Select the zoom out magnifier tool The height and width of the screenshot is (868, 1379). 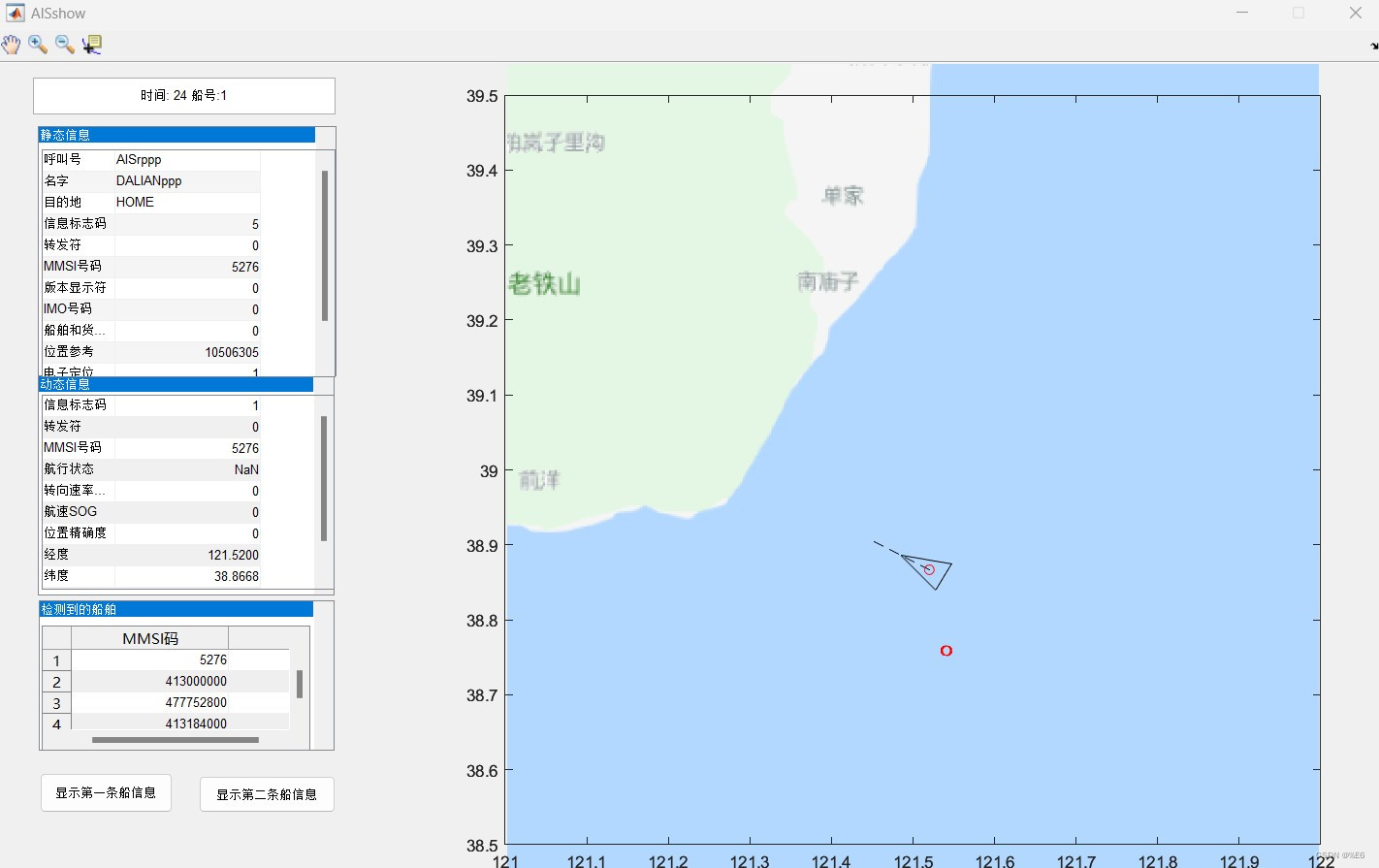[64, 44]
